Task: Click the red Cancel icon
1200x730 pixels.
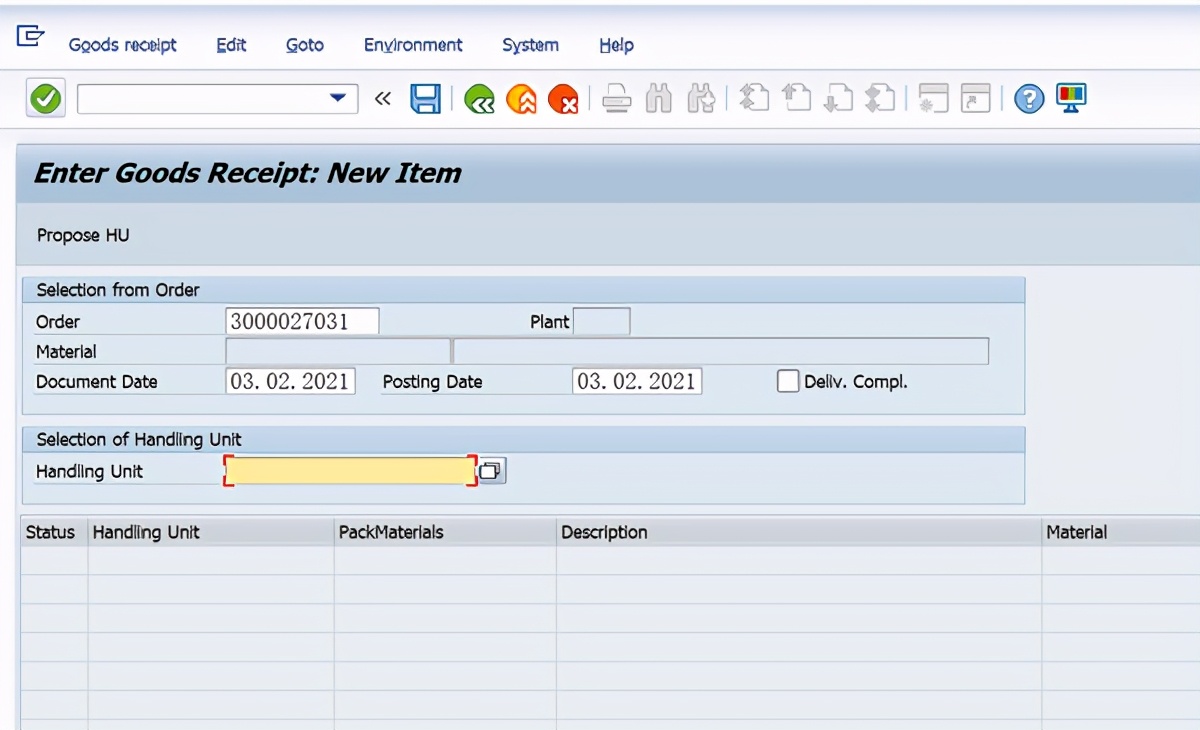Action: pyautogui.click(x=563, y=98)
